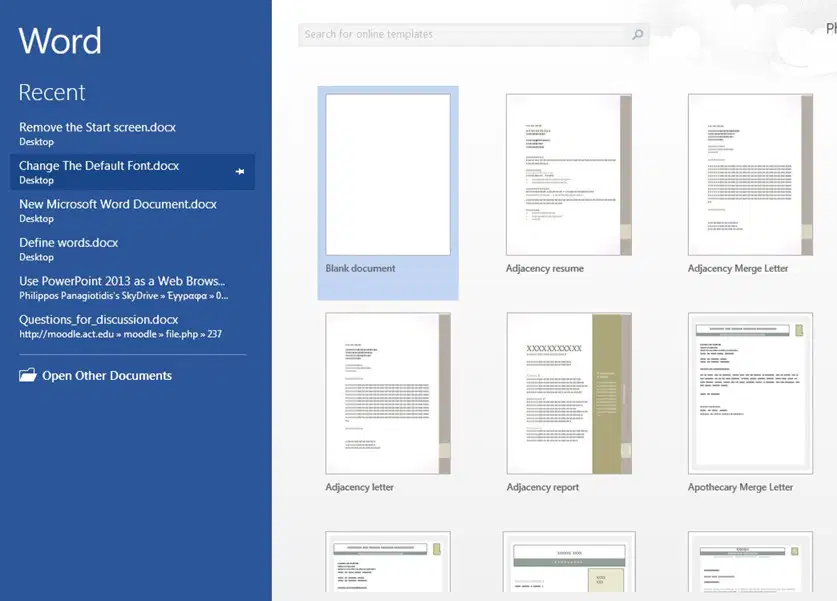Click the Word title
Image resolution: width=837 pixels, height=601 pixels.
pos(60,41)
